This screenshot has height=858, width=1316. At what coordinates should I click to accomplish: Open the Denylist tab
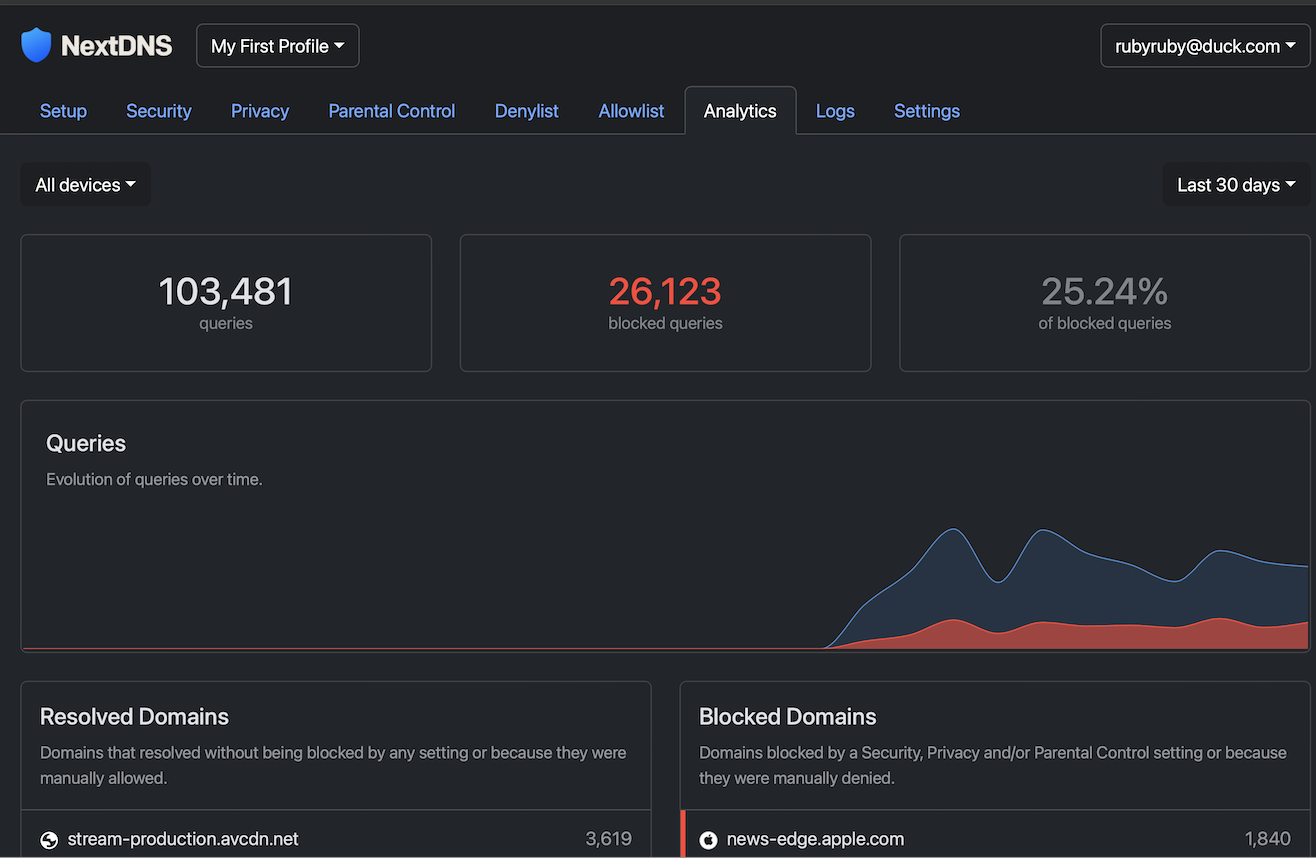(x=527, y=111)
